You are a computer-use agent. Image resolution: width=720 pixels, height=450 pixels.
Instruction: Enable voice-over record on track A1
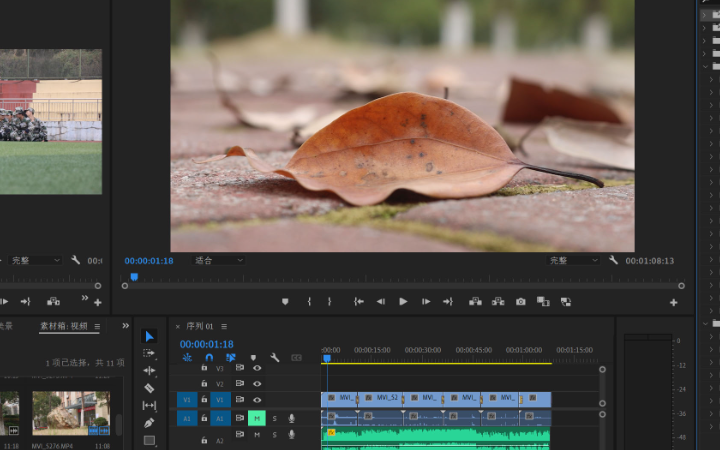291,418
